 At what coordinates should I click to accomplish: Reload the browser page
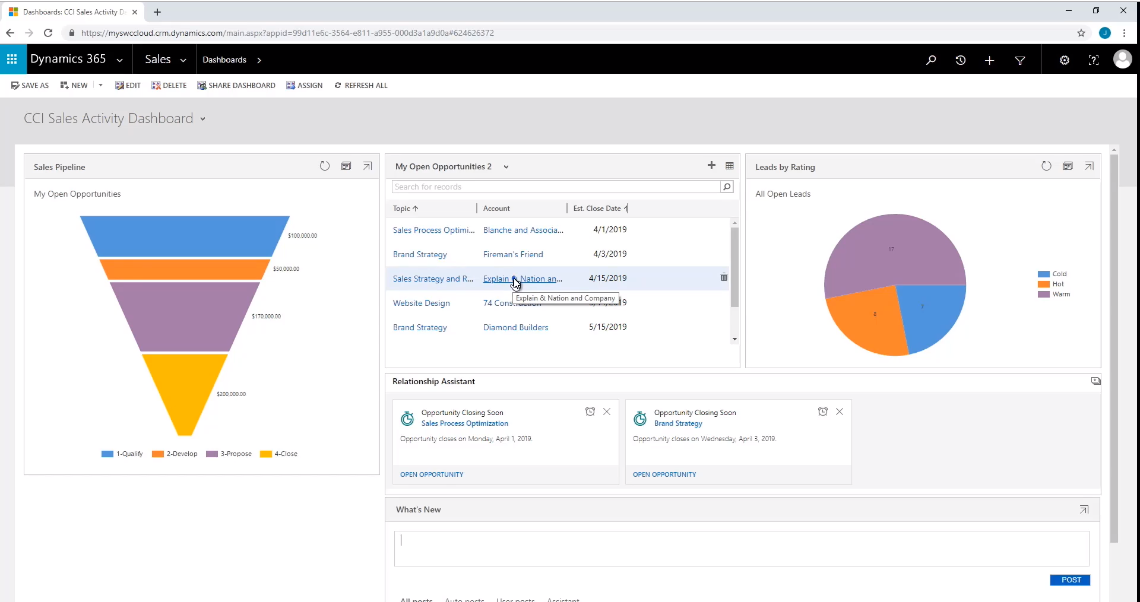click(48, 33)
